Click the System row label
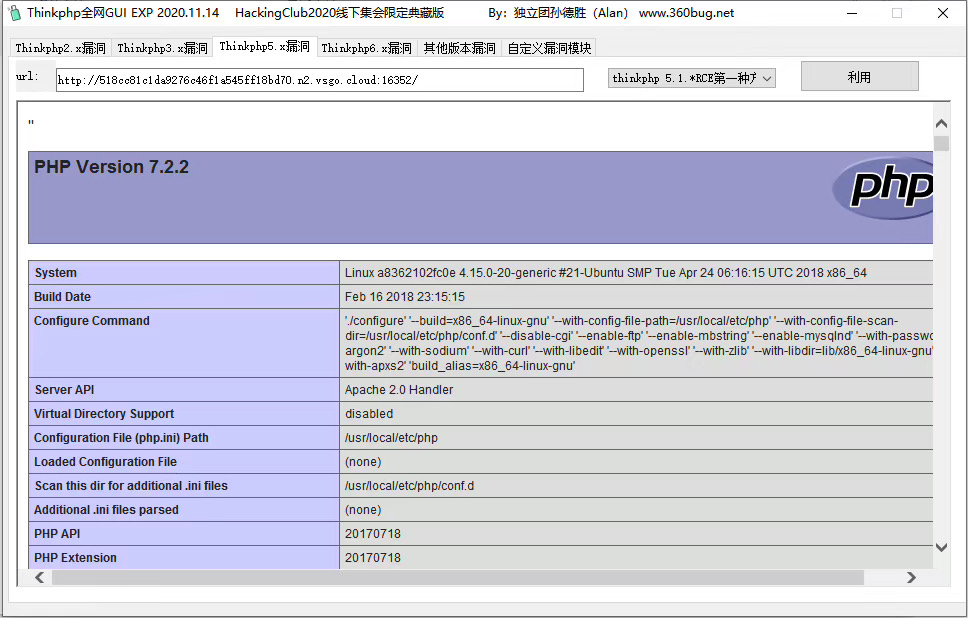This screenshot has height=618, width=968. point(56,273)
